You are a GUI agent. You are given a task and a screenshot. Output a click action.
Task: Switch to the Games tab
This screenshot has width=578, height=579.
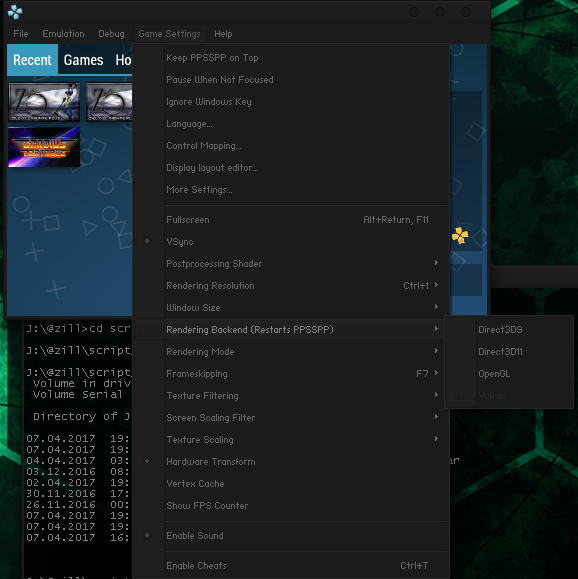pyautogui.click(x=83, y=60)
